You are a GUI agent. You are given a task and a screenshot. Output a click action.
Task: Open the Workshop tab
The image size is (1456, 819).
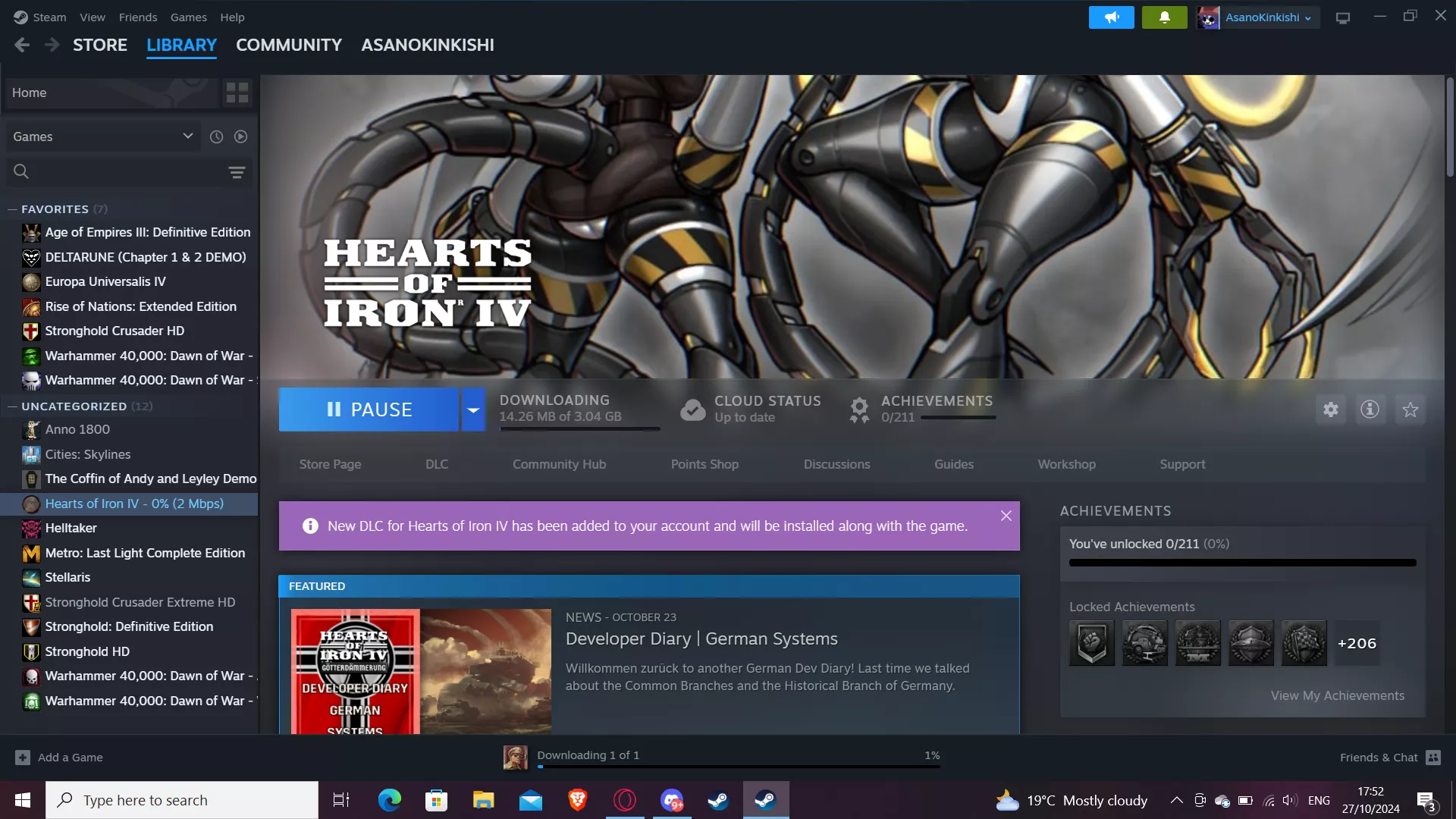pos(1066,464)
